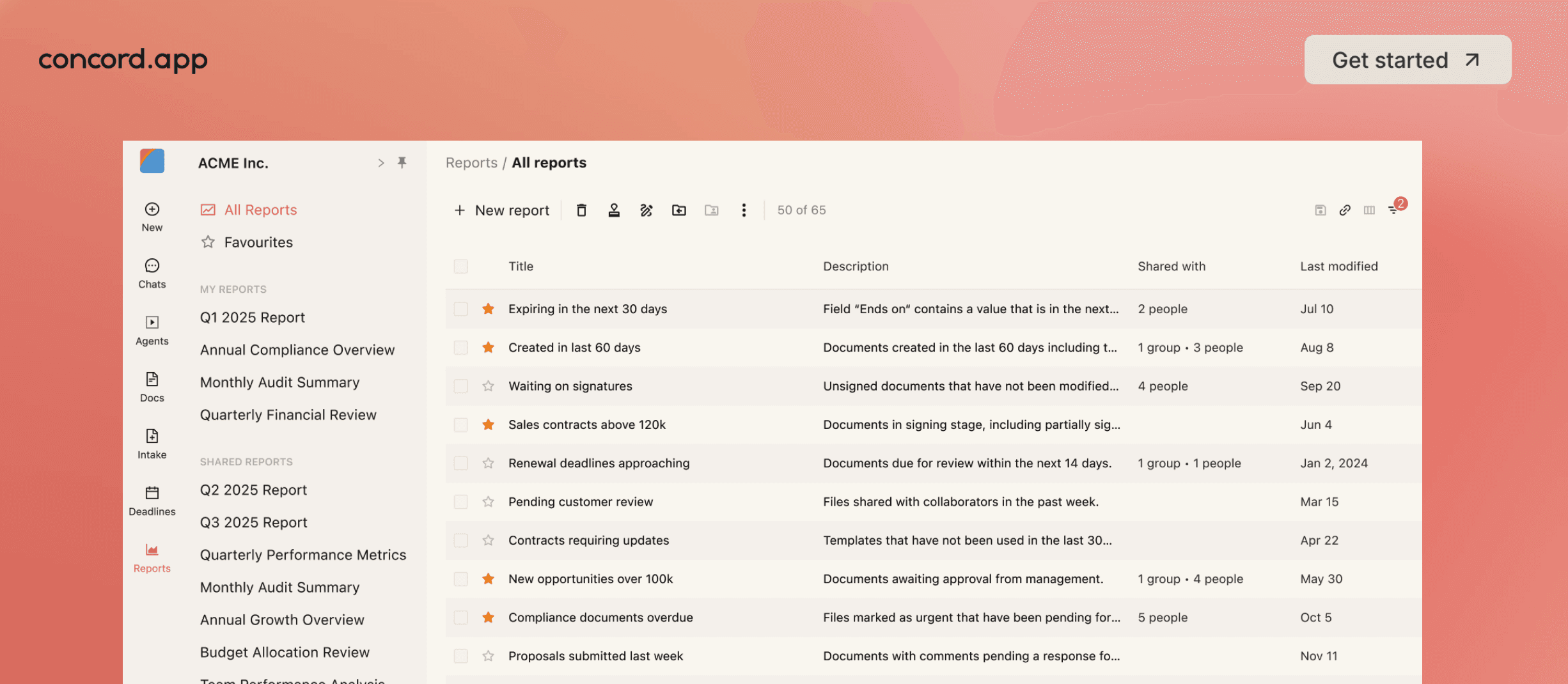1568x684 pixels.
Task: Open the Q2 2025 Report under Shared Reports
Action: [x=253, y=490]
